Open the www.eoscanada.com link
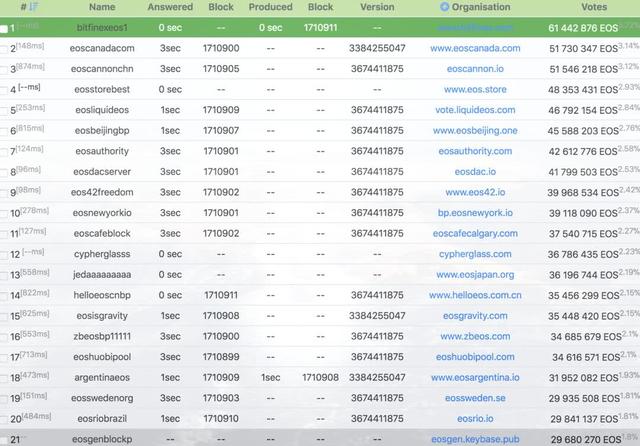 tap(475, 48)
